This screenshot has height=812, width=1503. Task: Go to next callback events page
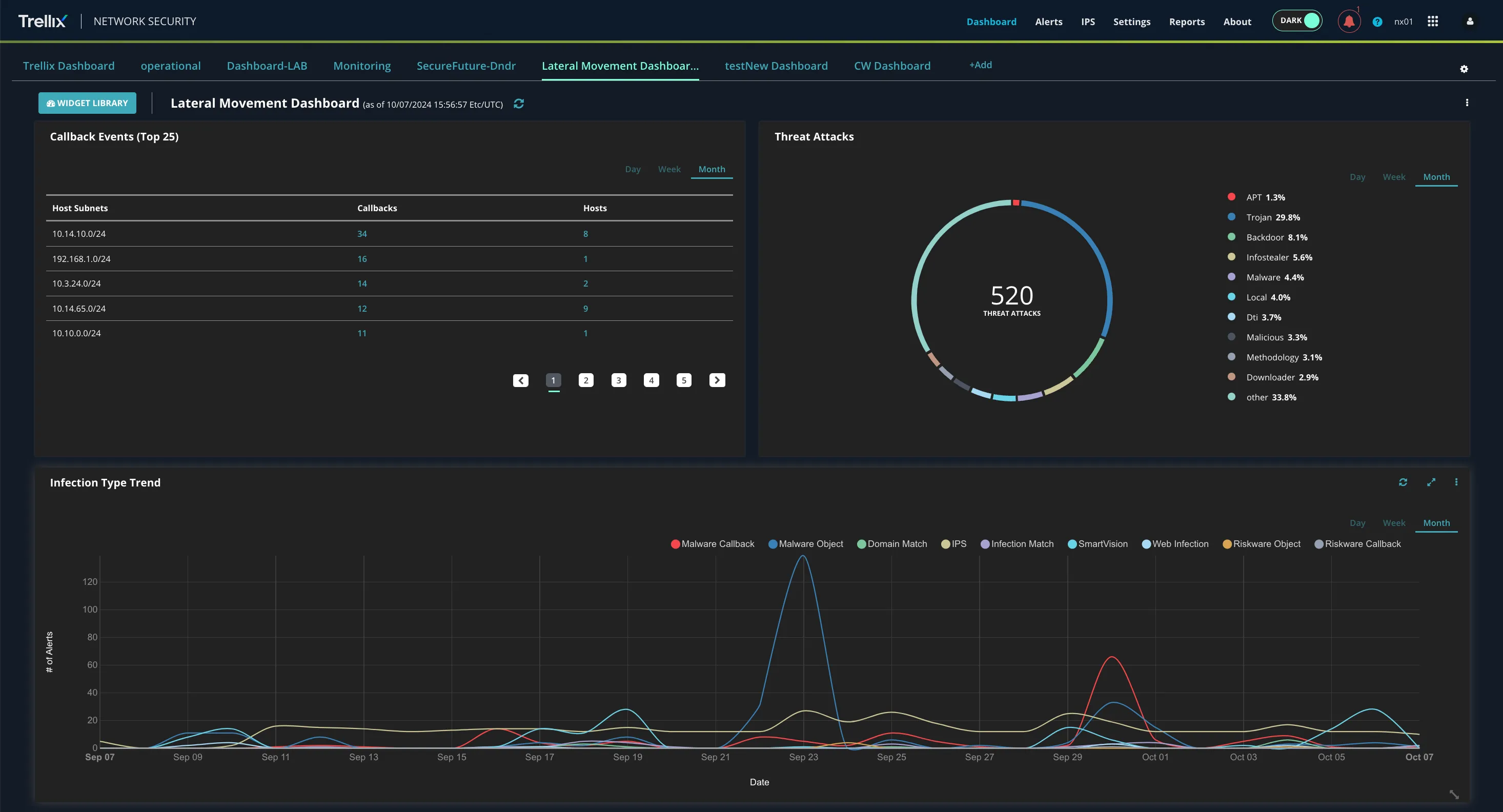coord(717,380)
